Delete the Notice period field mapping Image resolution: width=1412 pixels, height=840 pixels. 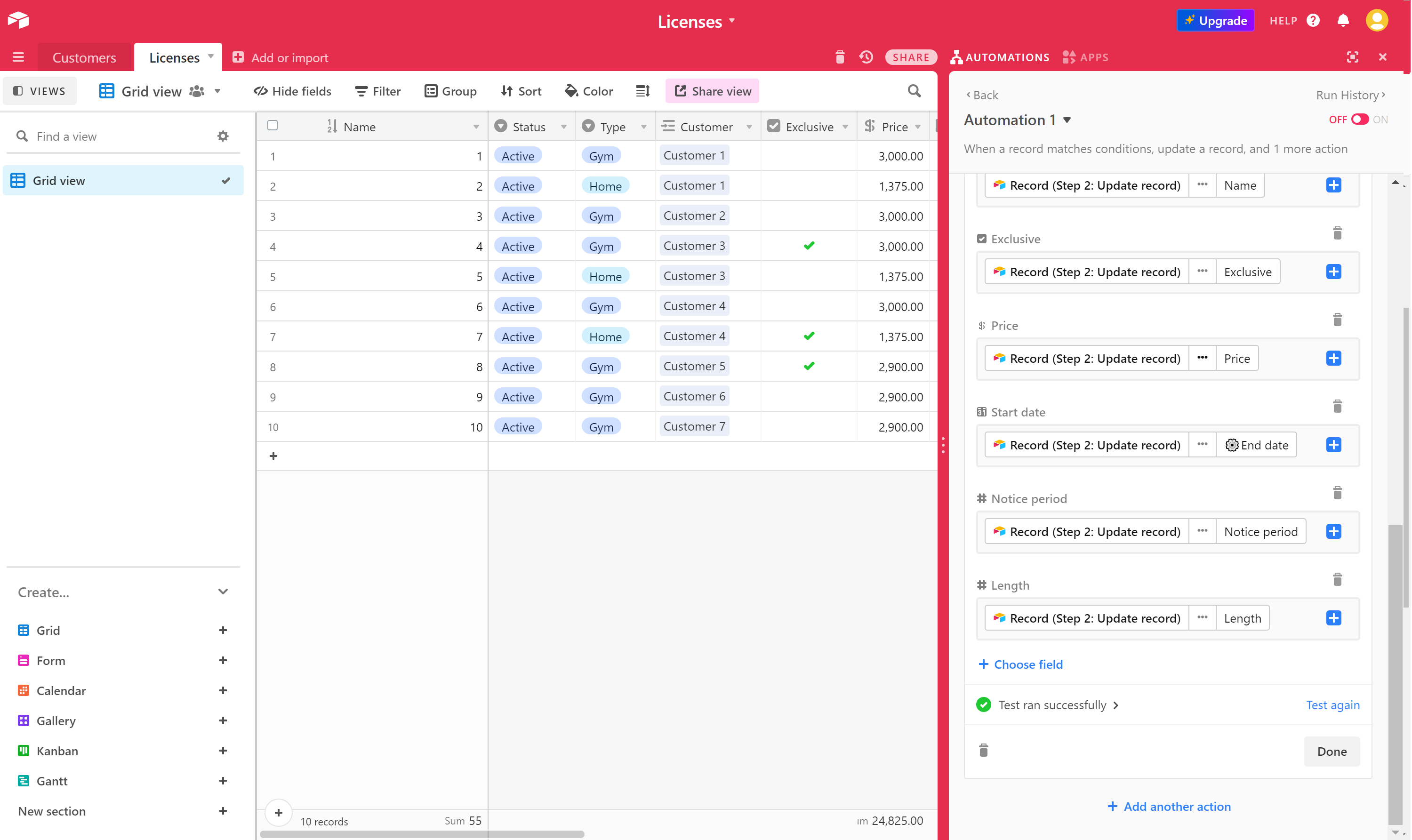pos(1337,493)
